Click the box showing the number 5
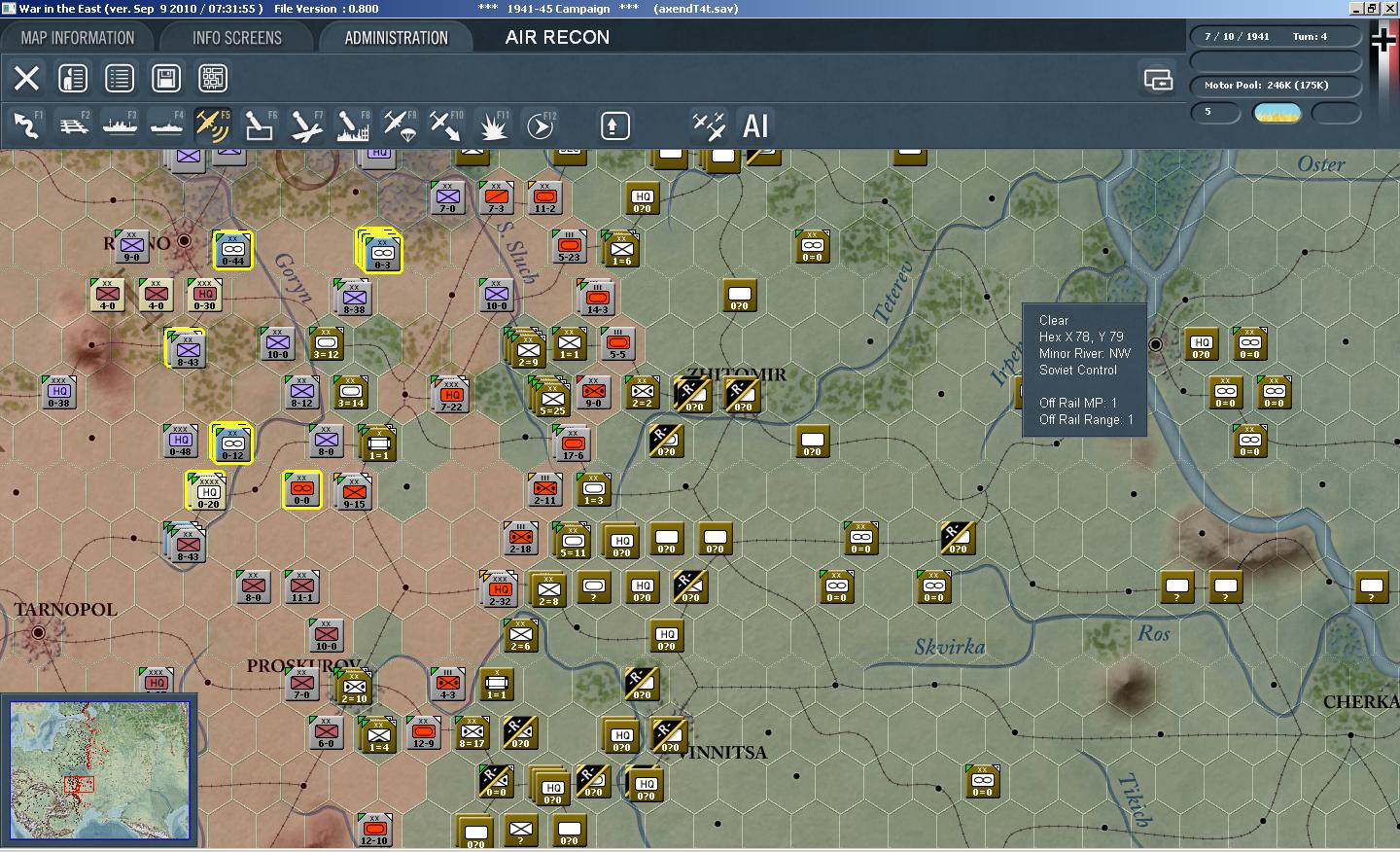1400x852 pixels. (1215, 113)
